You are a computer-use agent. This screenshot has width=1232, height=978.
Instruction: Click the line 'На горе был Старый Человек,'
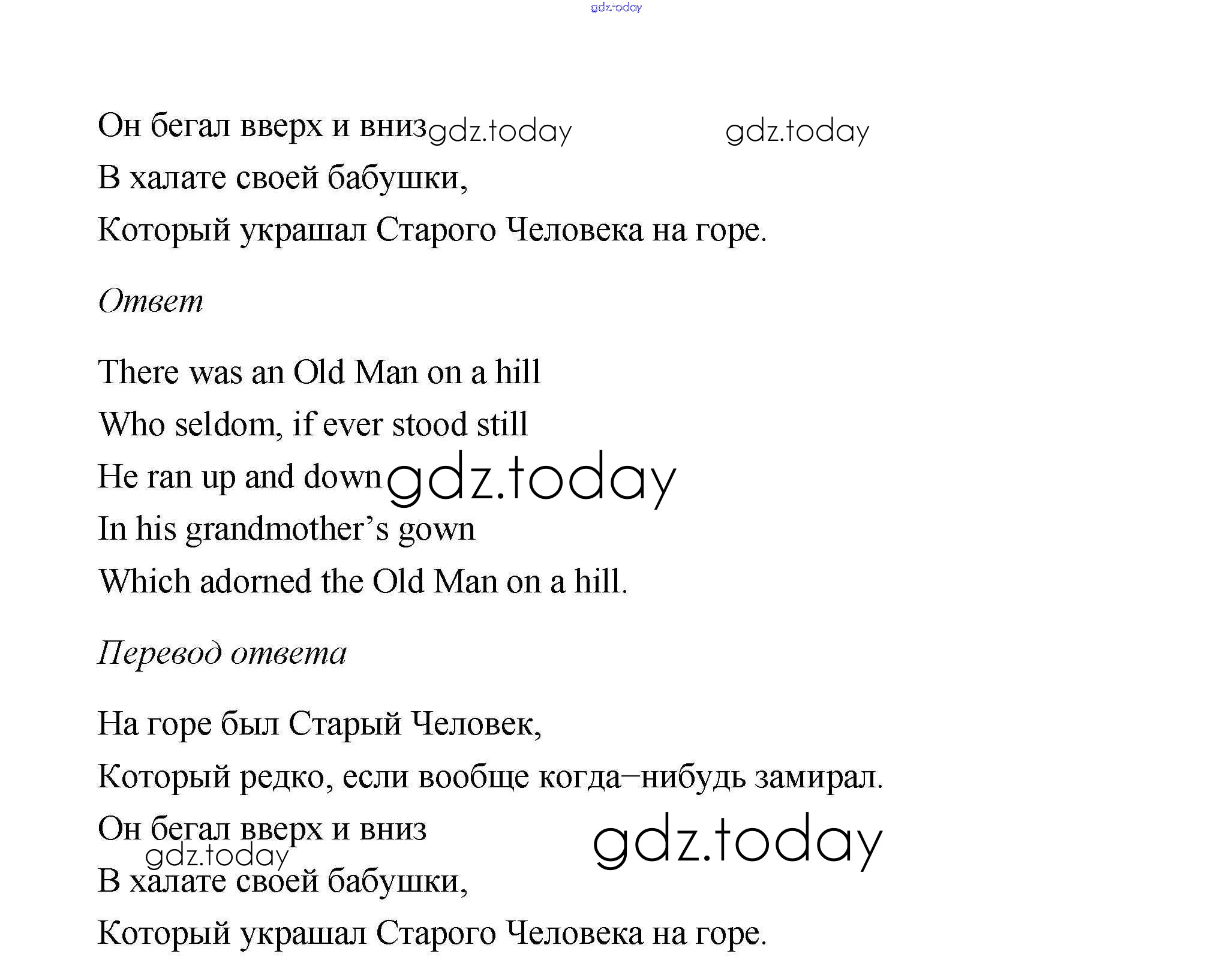(319, 724)
